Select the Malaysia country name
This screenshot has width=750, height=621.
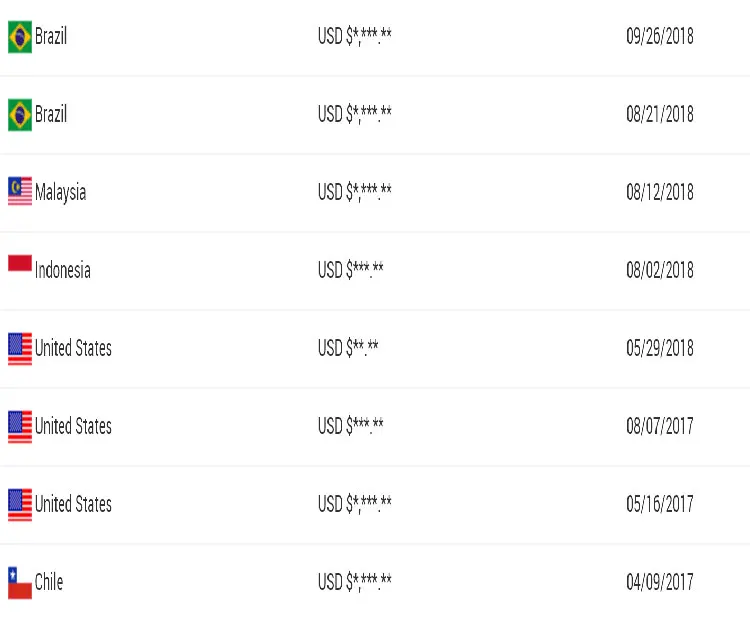[60, 192]
